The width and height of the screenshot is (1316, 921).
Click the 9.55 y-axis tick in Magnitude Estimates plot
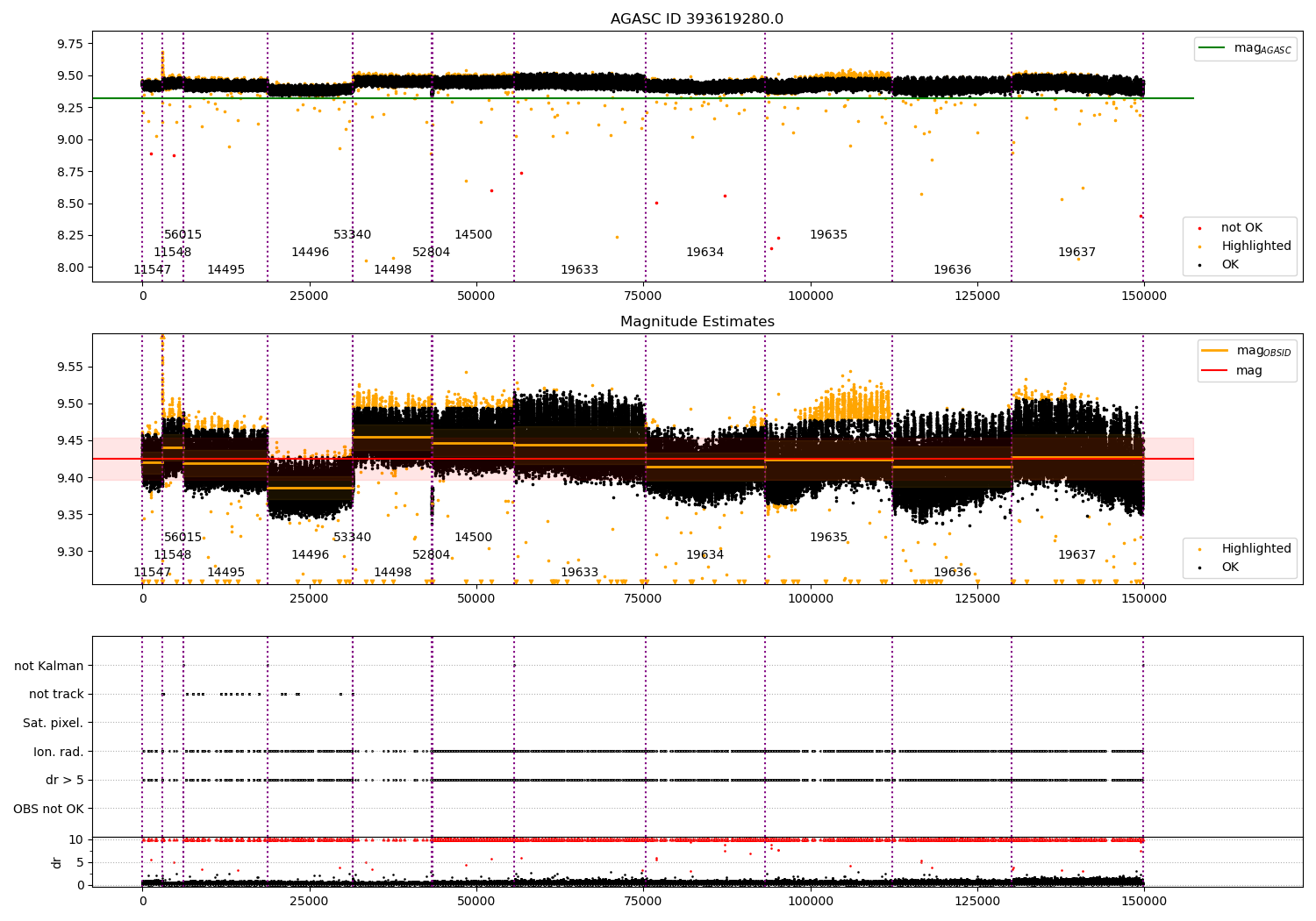click(70, 368)
